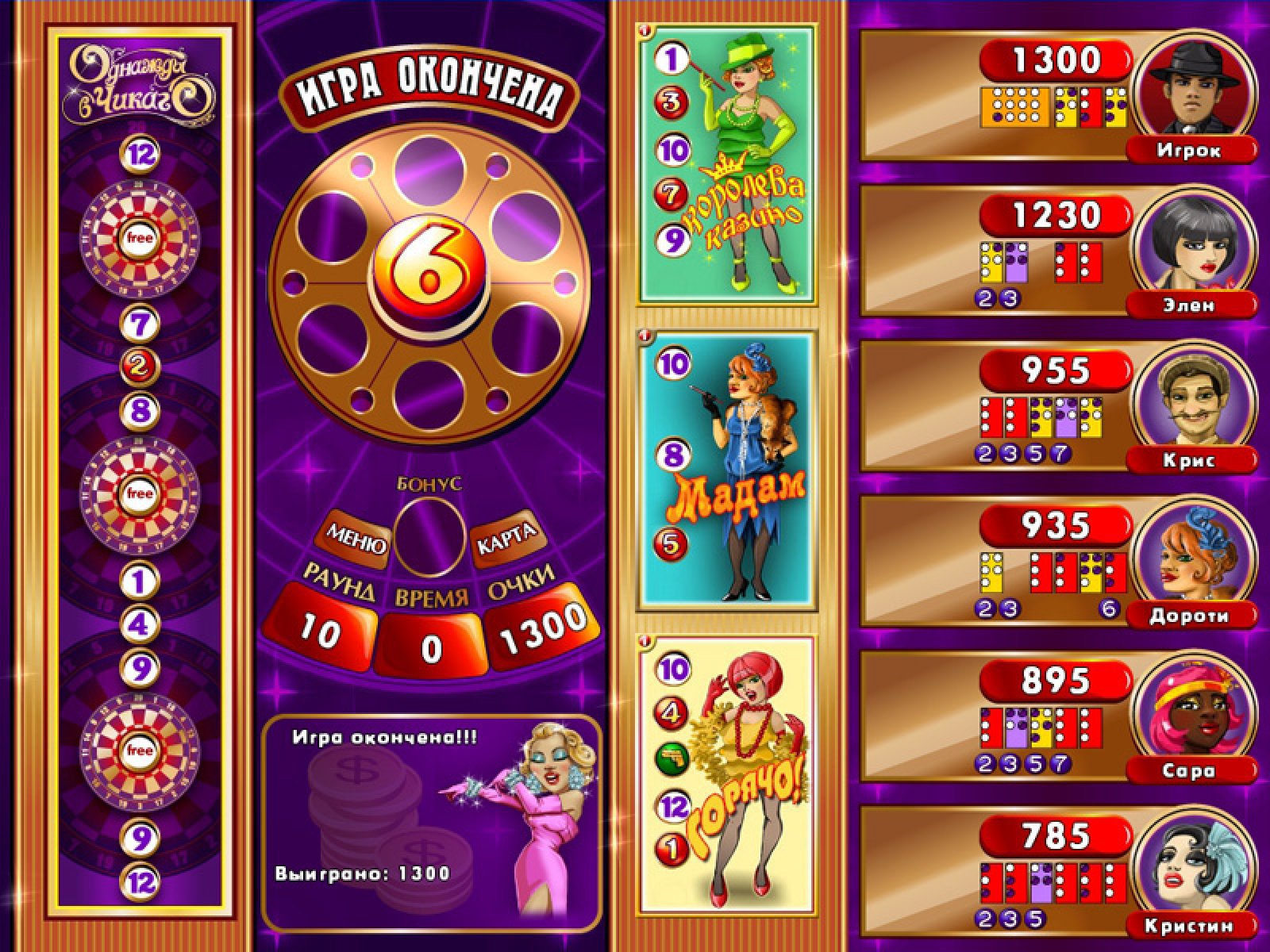Viewport: 1270px width, 952px height.
Task: Select the Горячо card
Action: coord(728,777)
